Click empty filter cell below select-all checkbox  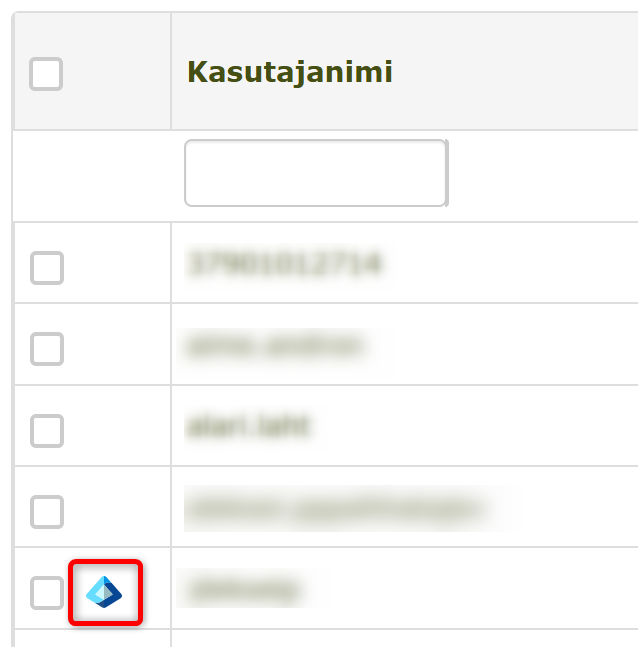[92, 176]
